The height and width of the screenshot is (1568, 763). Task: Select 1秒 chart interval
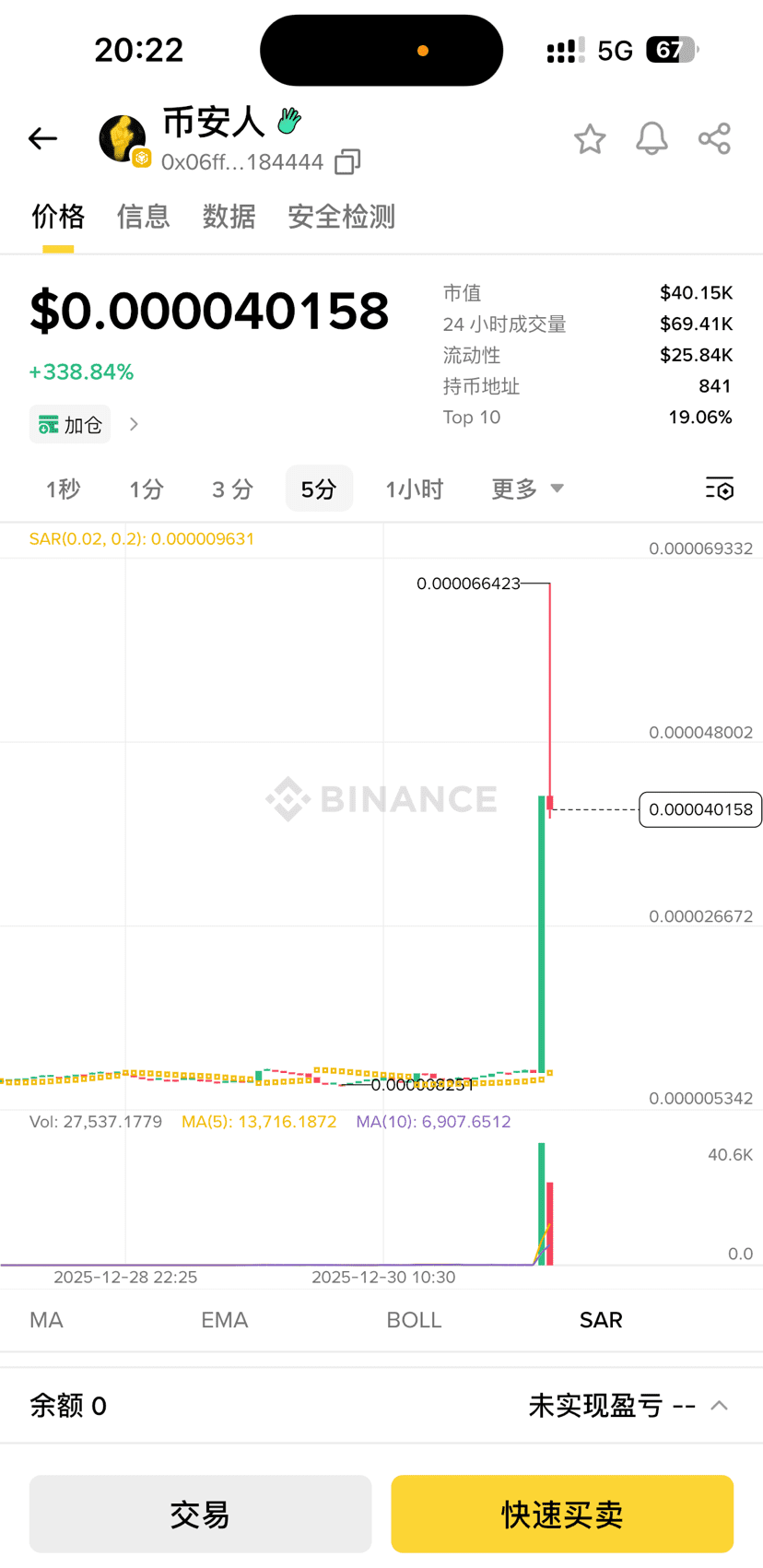tap(63, 489)
